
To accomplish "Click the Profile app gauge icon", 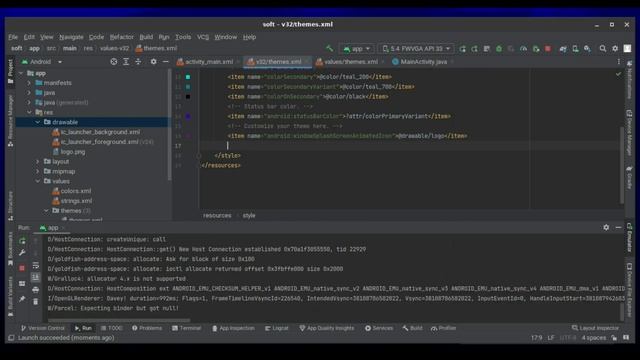I will pos(523,49).
